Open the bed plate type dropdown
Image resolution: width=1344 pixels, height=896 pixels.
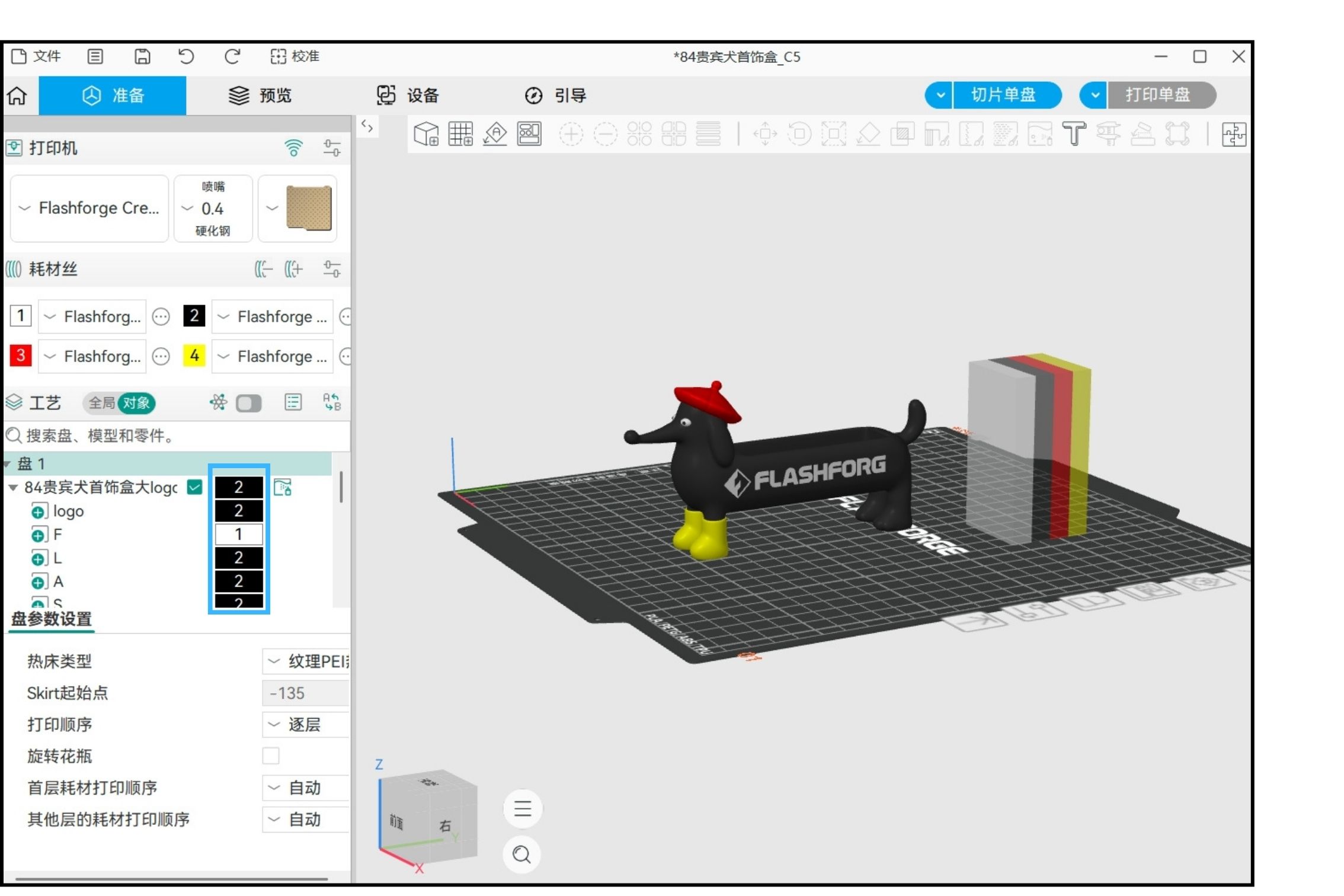[298, 208]
